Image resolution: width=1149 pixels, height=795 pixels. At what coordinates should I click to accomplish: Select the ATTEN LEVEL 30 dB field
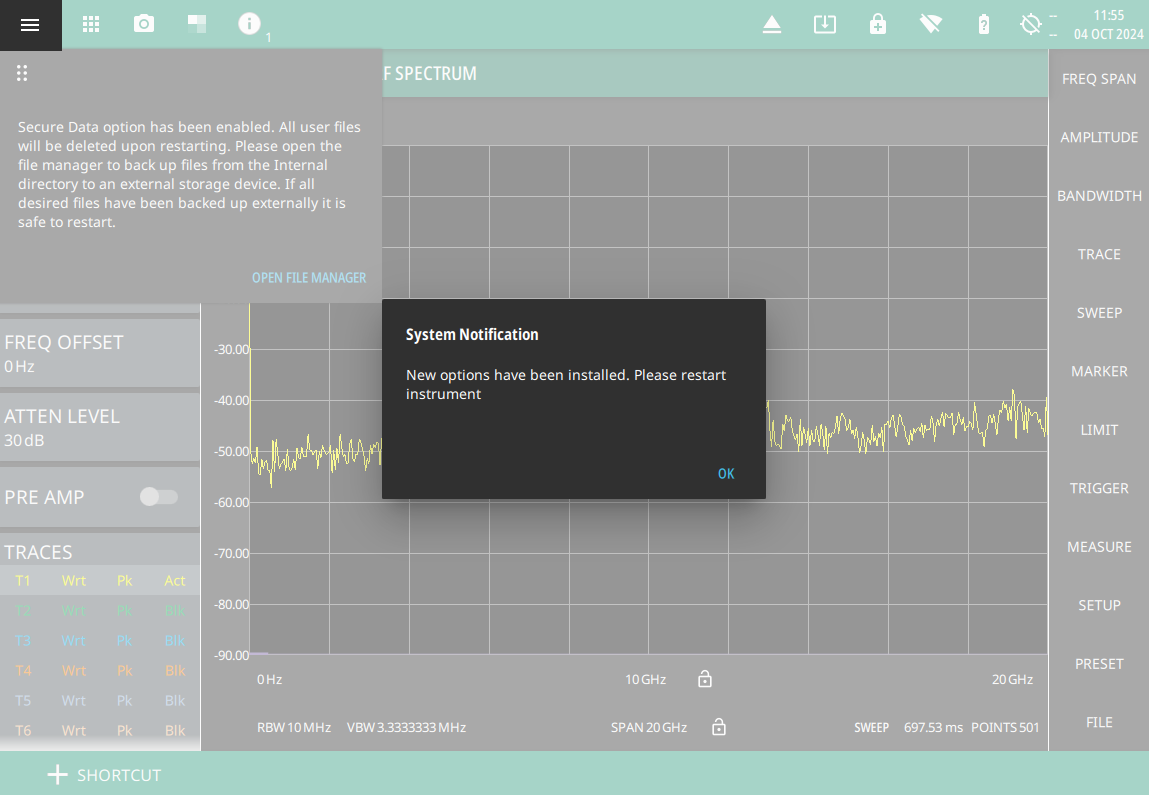coord(100,427)
